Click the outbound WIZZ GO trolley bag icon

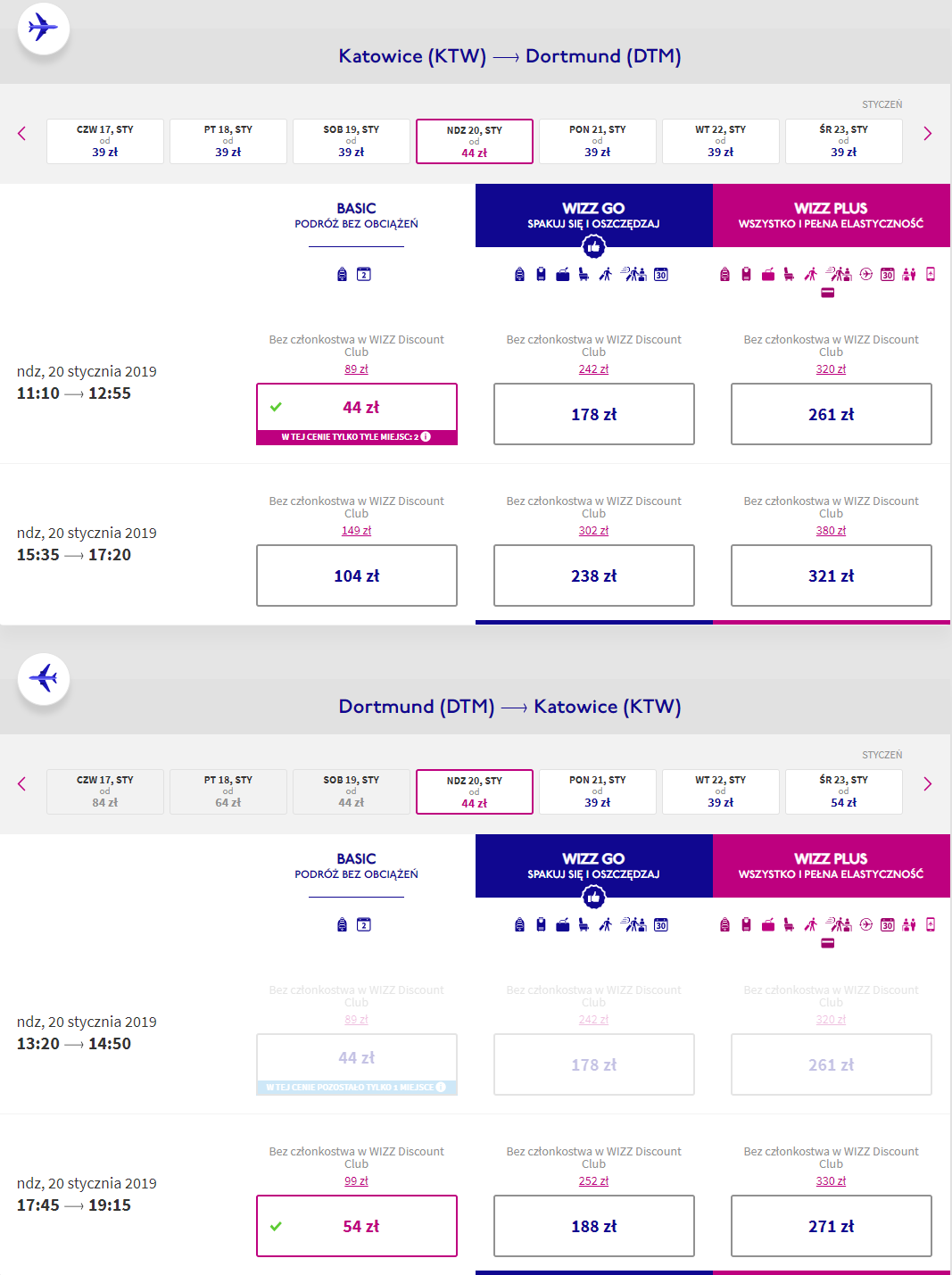[541, 274]
